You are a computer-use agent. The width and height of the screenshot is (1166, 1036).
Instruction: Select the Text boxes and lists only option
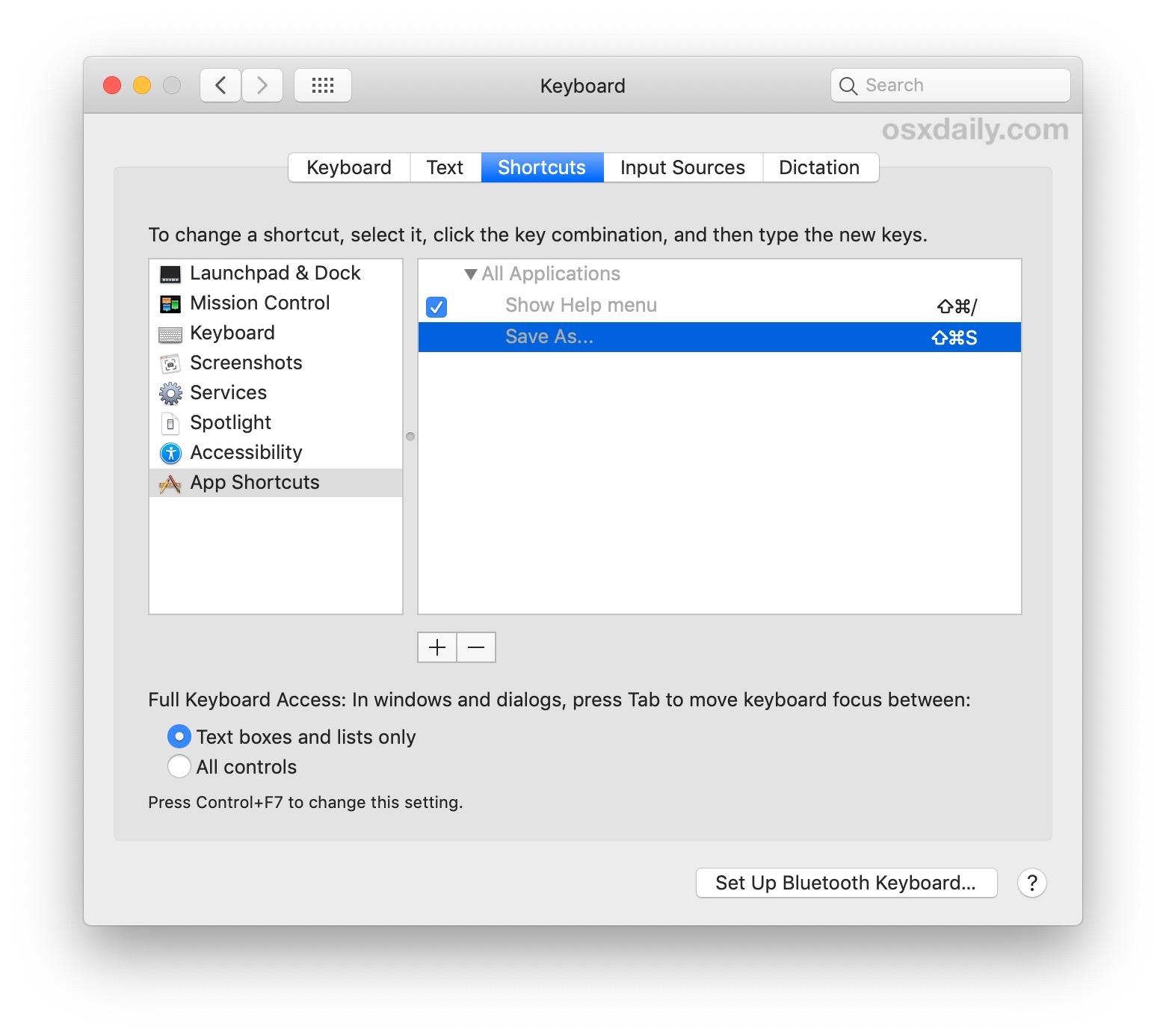(179, 736)
